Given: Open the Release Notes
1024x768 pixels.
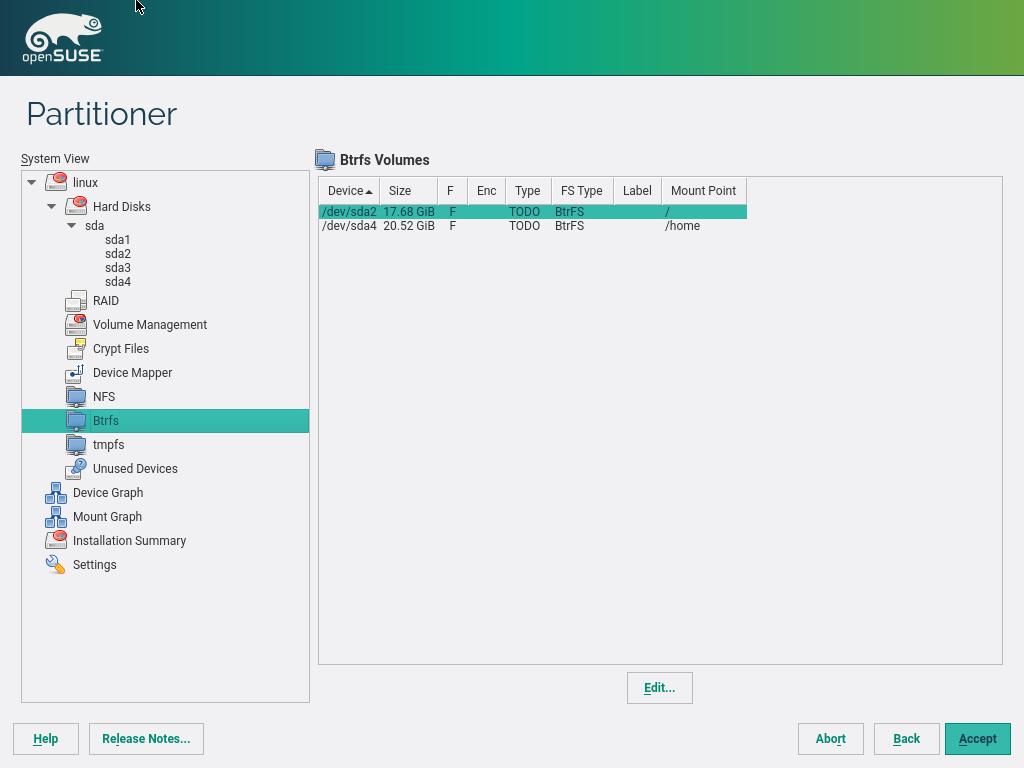Looking at the screenshot, I should (x=146, y=739).
